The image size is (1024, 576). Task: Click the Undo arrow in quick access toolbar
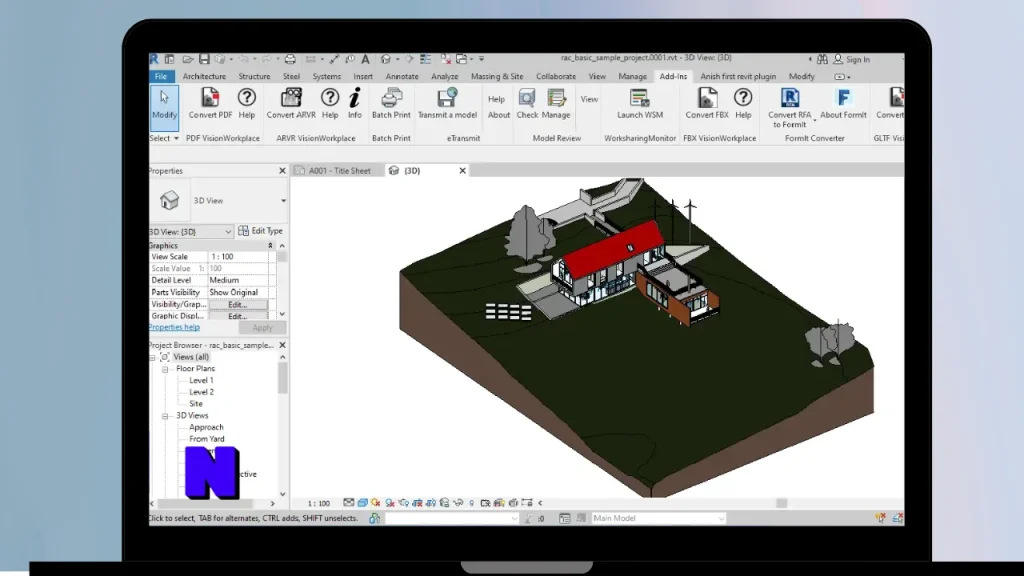[244, 59]
